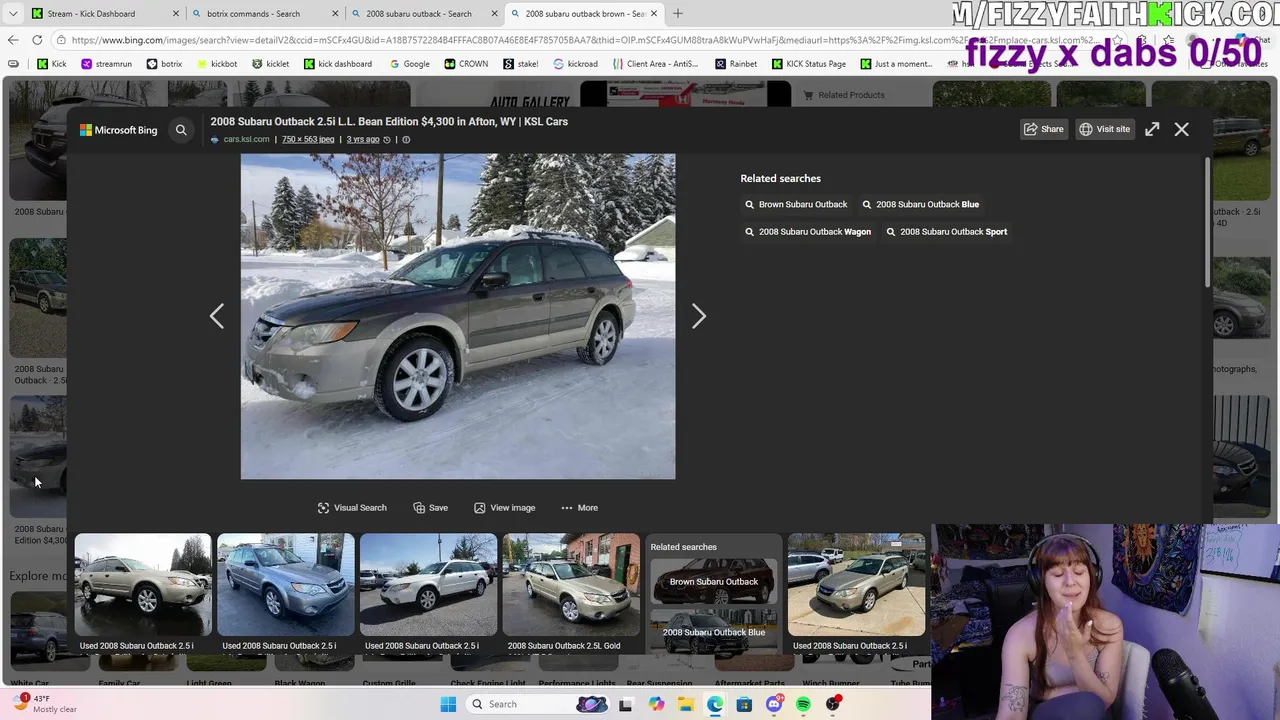Click the 750 × 563 jpeg size link
This screenshot has width=1280, height=720.
[x=308, y=140]
